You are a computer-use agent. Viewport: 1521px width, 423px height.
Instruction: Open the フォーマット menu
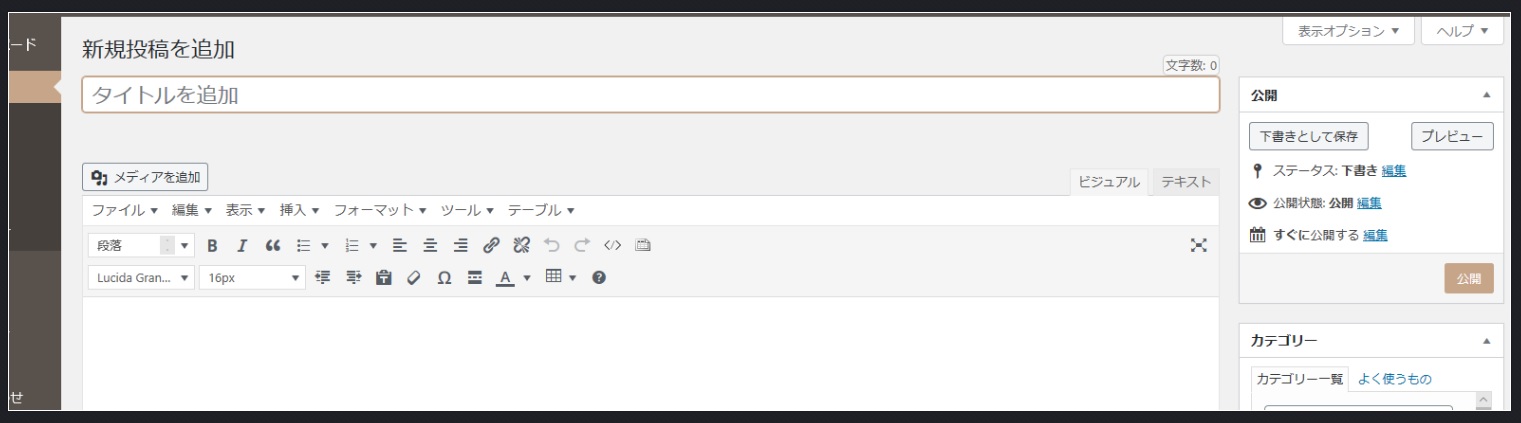click(x=380, y=210)
